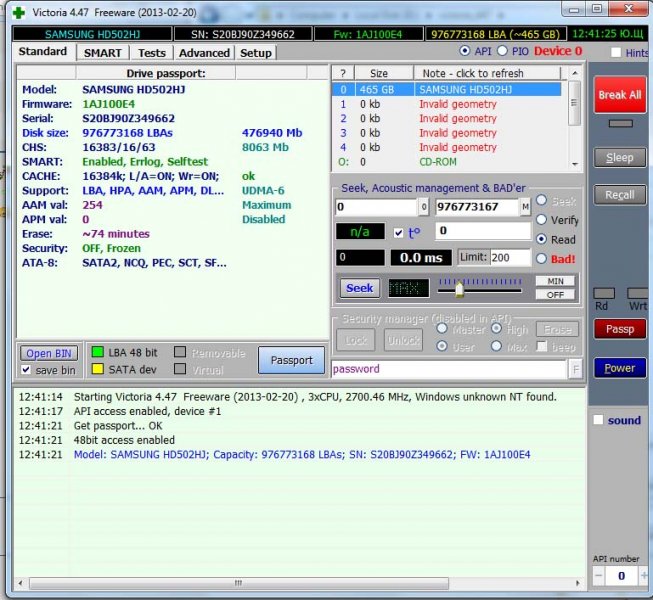Click the MAX acoustic display box
This screenshot has width=653, height=600.
coord(409,288)
